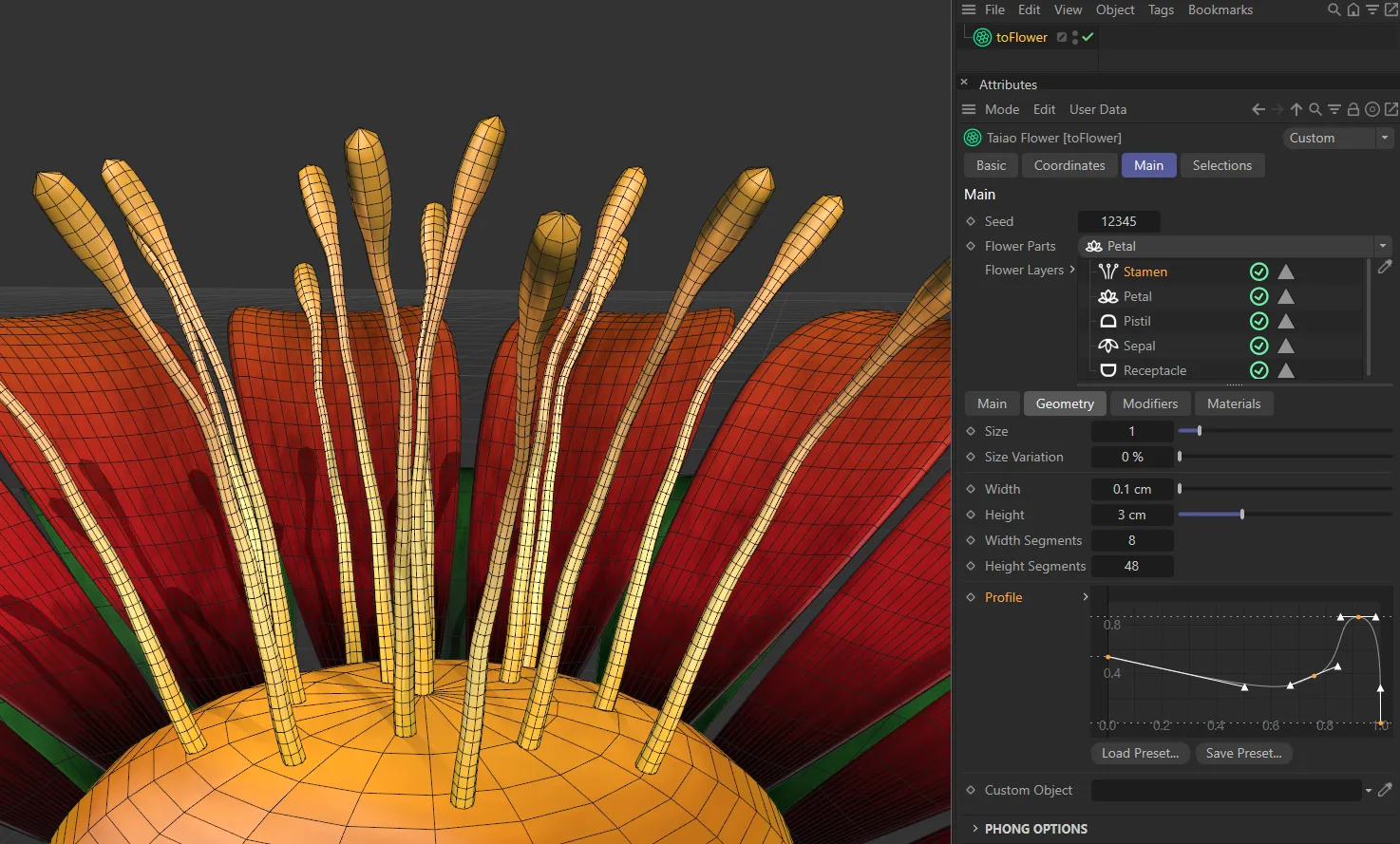
Task: Click the visibility dots next to toFlower object
Action: 1075,37
